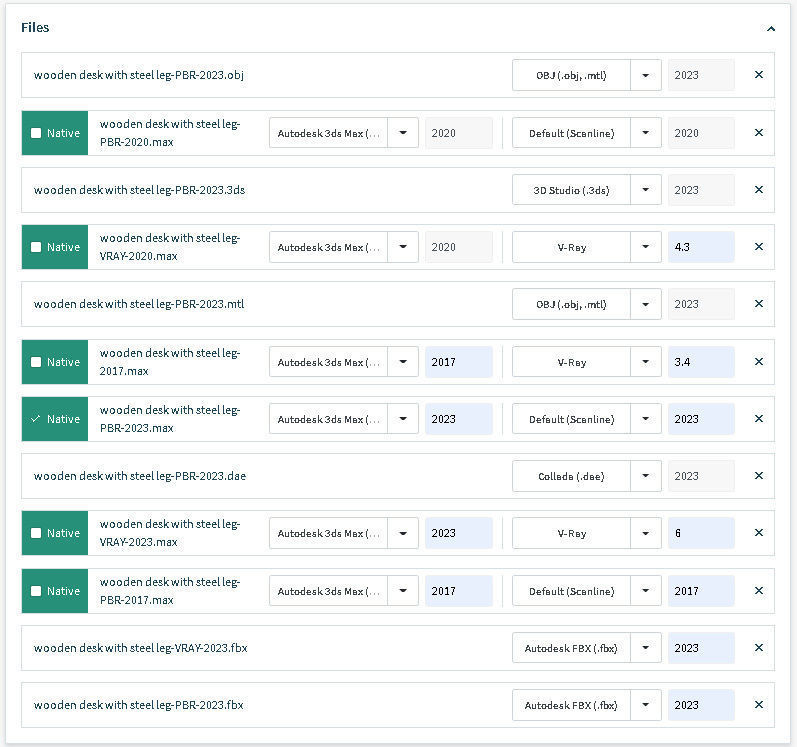The image size is (797, 747).
Task: Expand Collada (.dae) format dropdown
Action: point(646,476)
